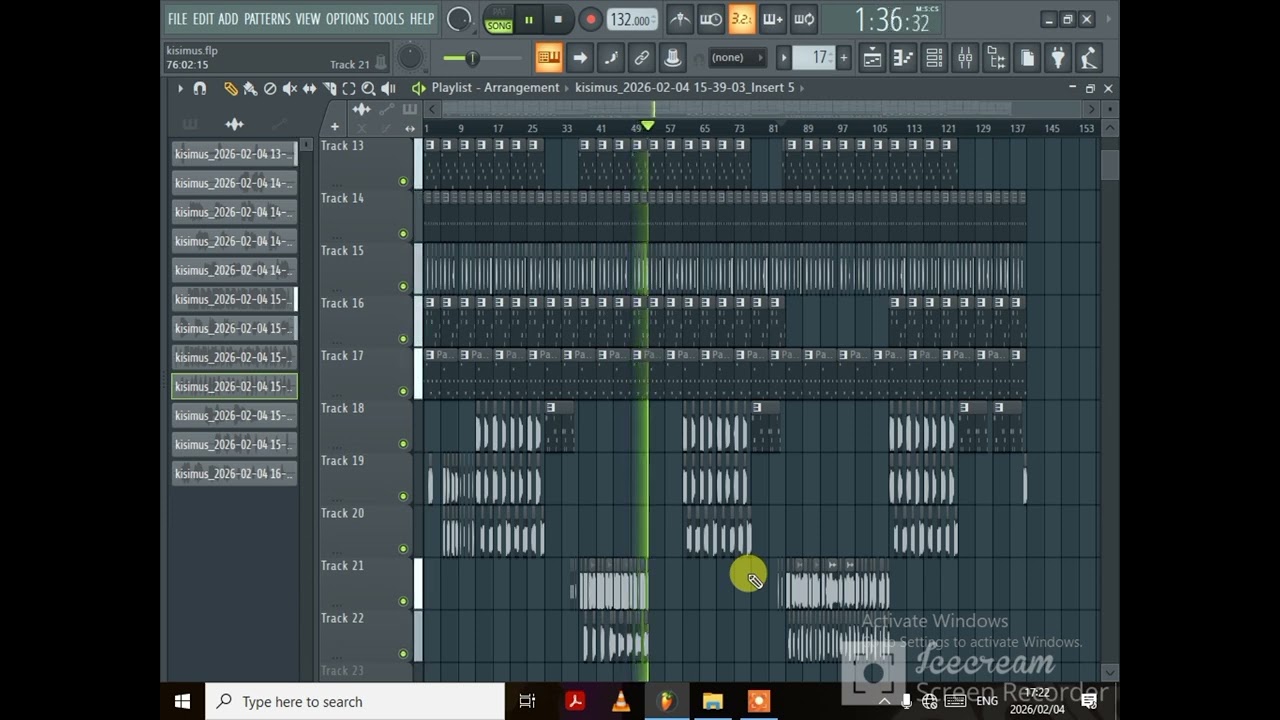Select the Playback scrub tool

tap(388, 88)
